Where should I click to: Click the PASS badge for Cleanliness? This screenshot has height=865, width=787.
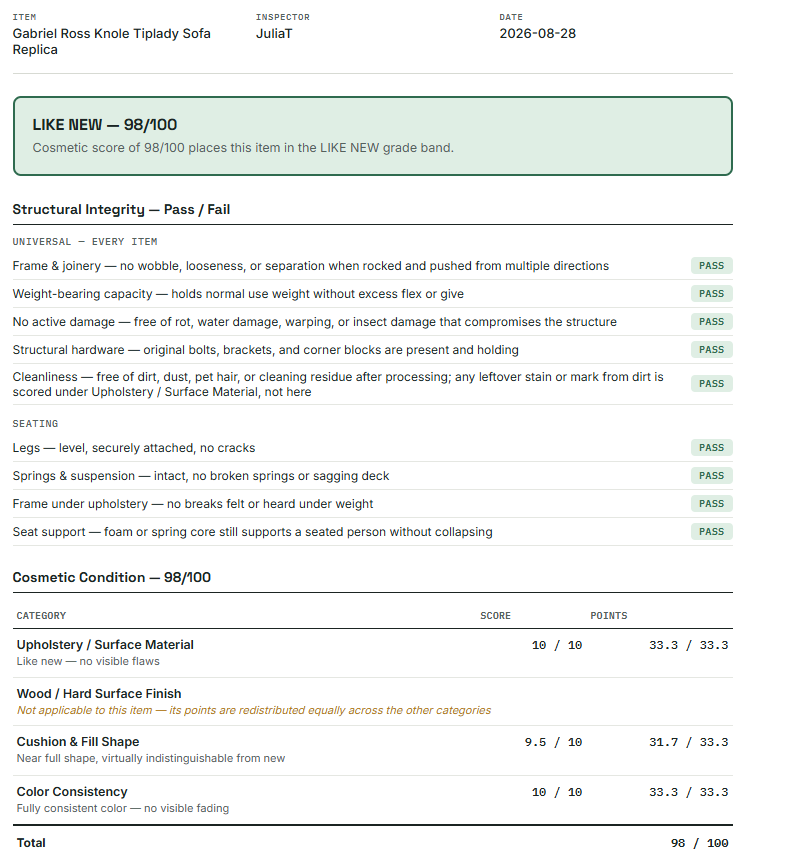click(711, 384)
